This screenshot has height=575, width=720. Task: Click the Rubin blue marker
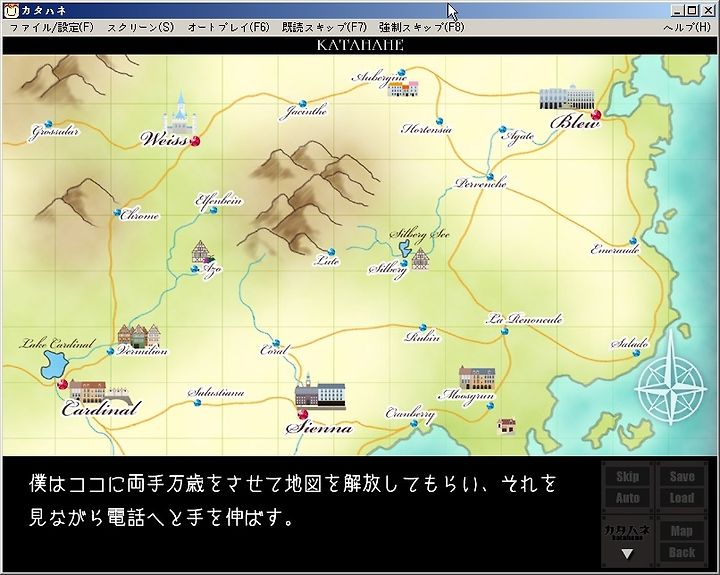[423, 328]
